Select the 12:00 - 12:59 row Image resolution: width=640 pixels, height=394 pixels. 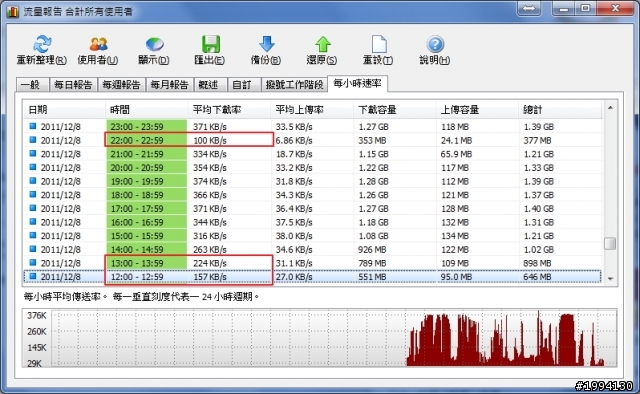(x=312, y=276)
